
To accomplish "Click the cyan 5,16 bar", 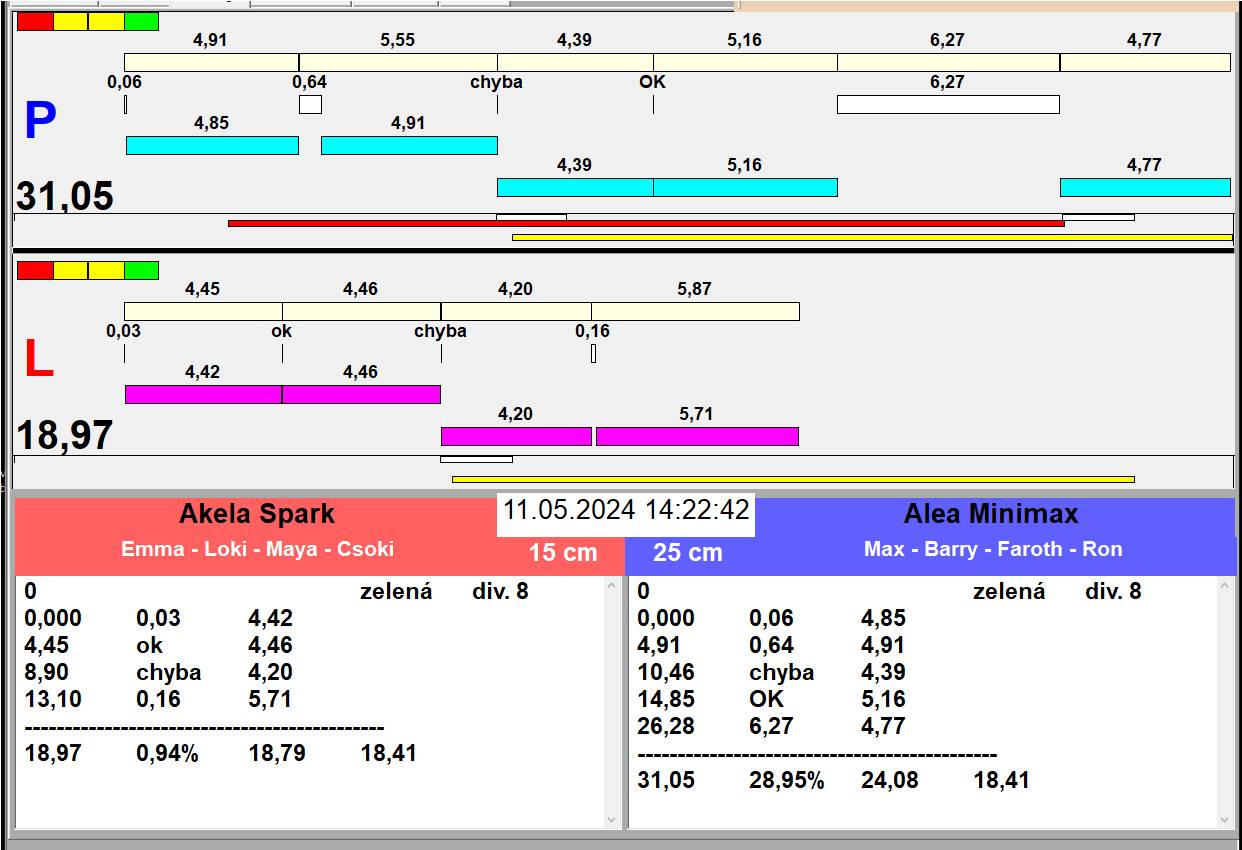I will click(745, 187).
